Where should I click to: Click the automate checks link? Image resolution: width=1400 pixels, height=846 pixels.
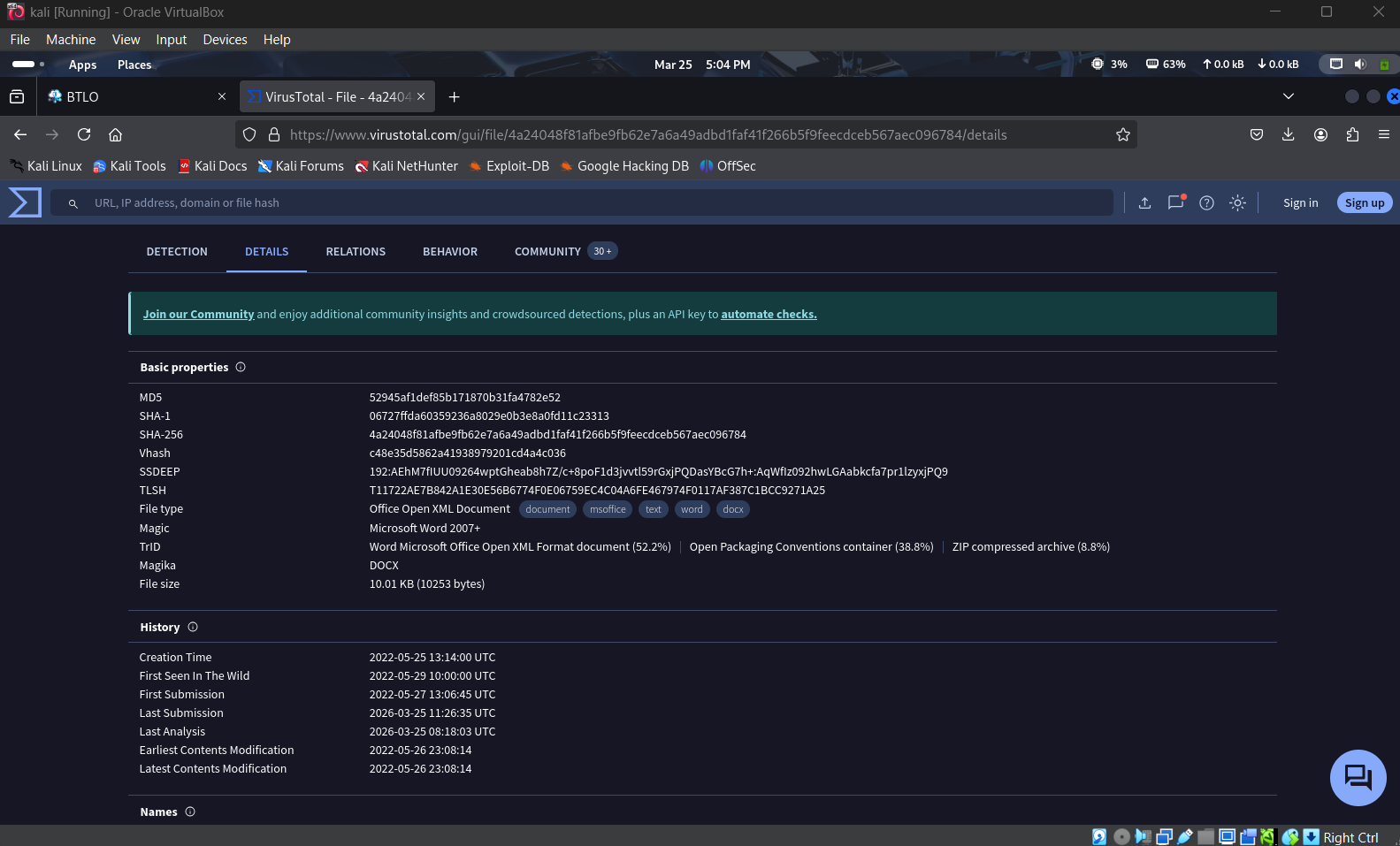point(769,314)
